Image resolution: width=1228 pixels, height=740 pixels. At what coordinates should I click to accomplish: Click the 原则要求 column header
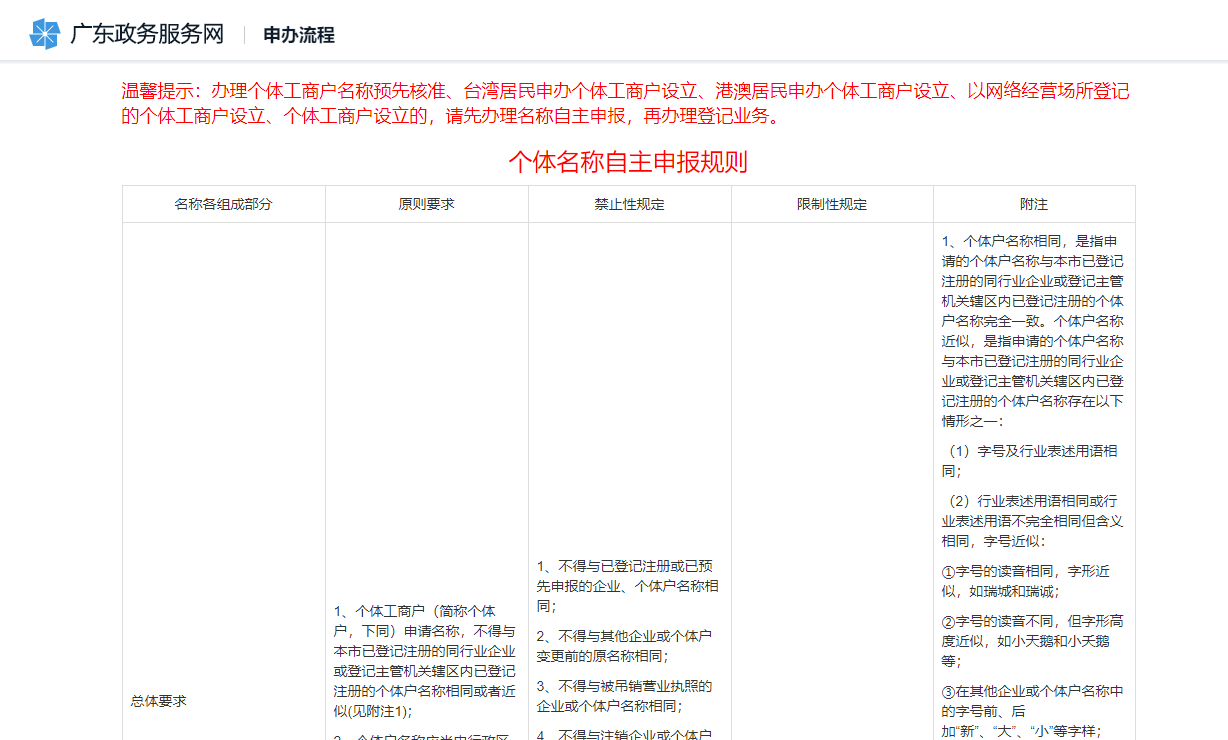427,203
